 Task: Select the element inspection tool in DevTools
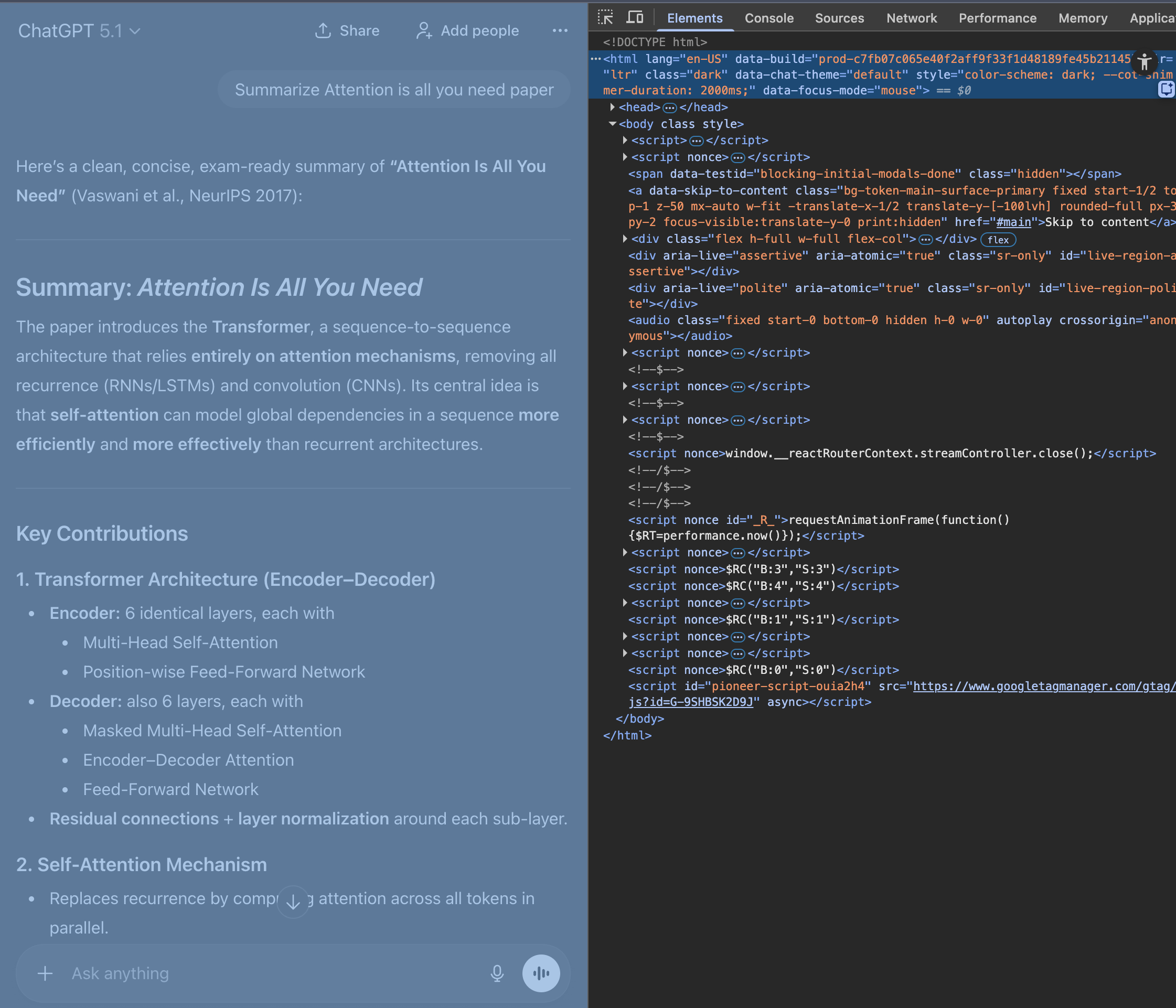[x=605, y=17]
